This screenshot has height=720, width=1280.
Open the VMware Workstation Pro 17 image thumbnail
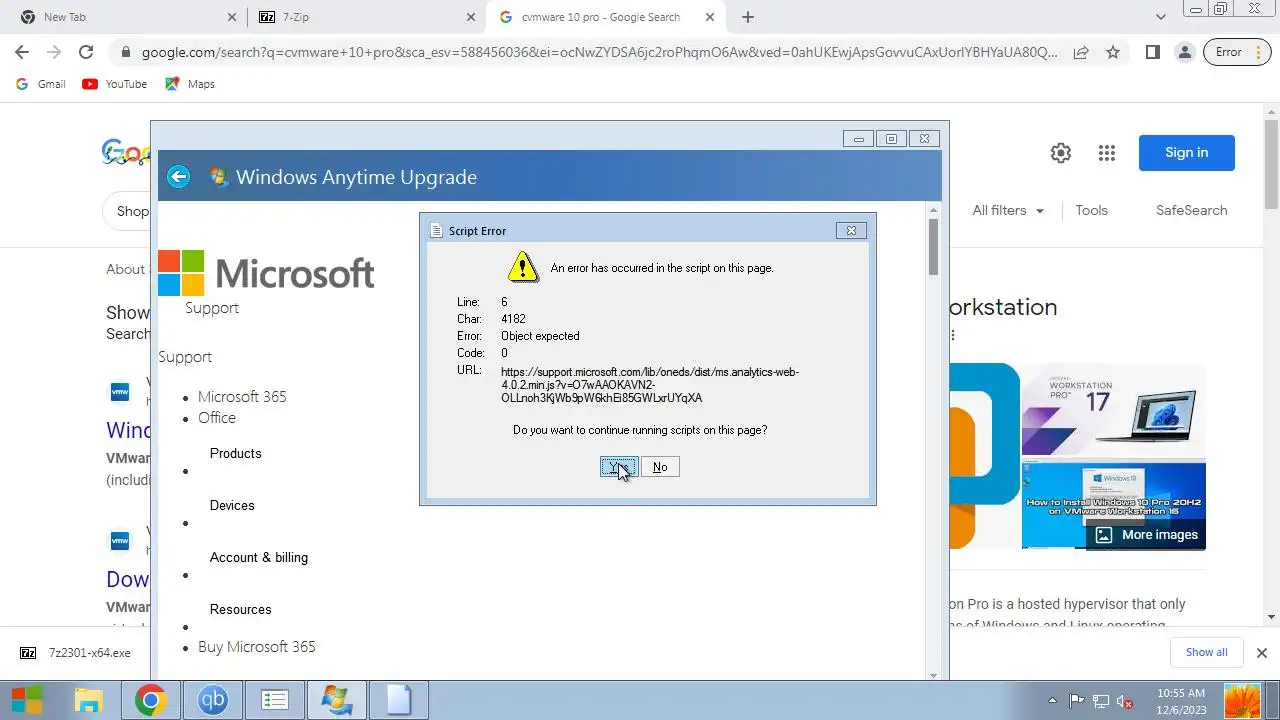tap(1113, 409)
